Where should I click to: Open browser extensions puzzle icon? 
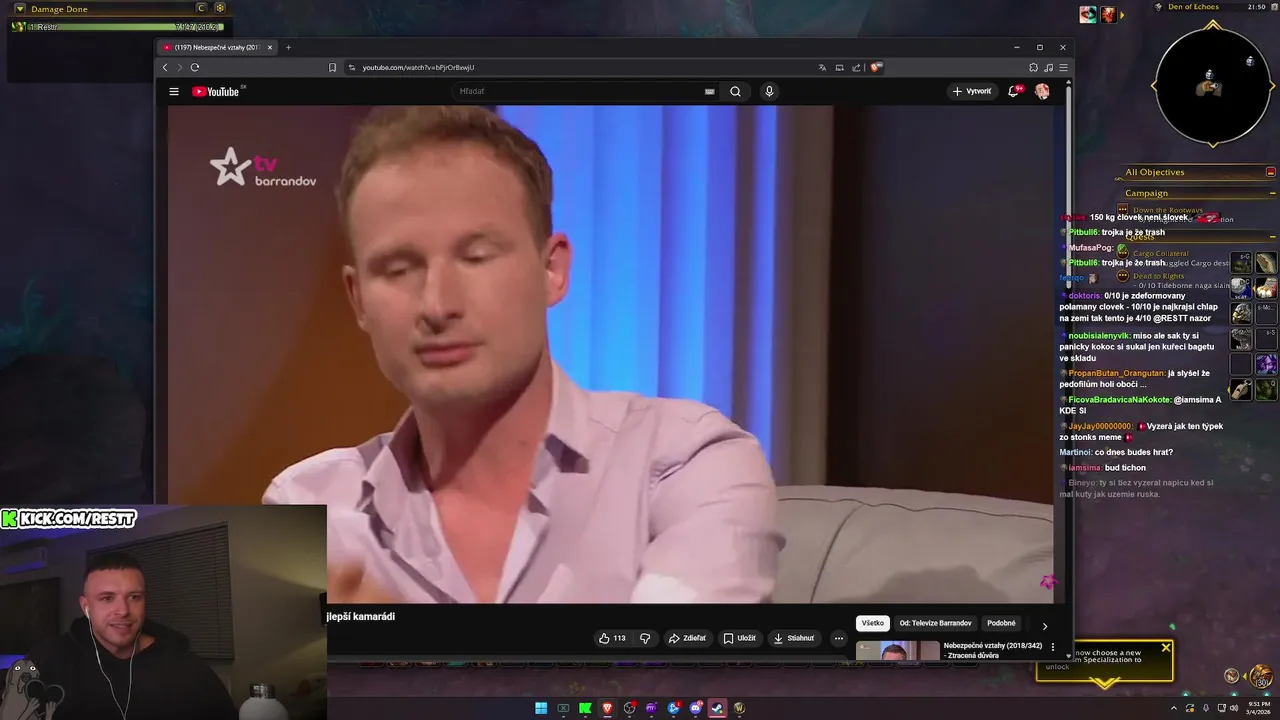tap(1033, 67)
